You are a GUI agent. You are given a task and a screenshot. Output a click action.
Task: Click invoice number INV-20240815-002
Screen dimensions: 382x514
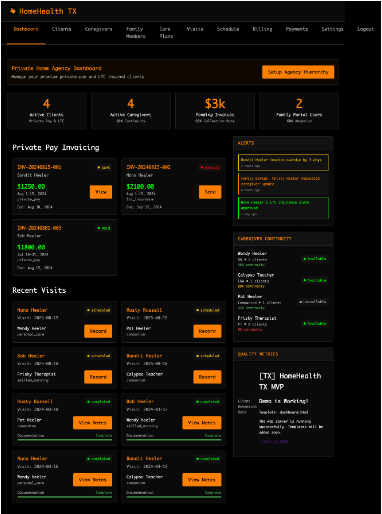[x=149, y=167]
